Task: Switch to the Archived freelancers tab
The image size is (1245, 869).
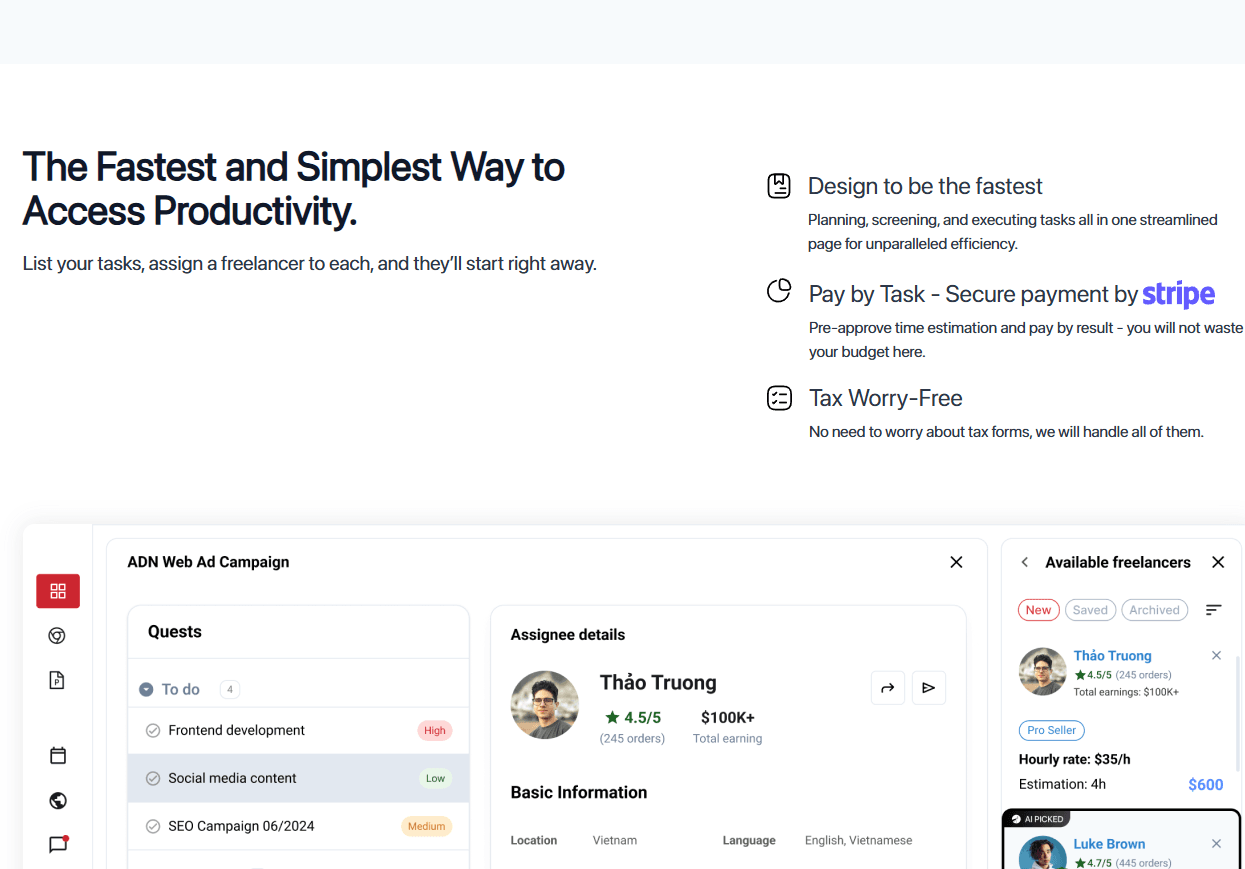Action: click(1154, 610)
